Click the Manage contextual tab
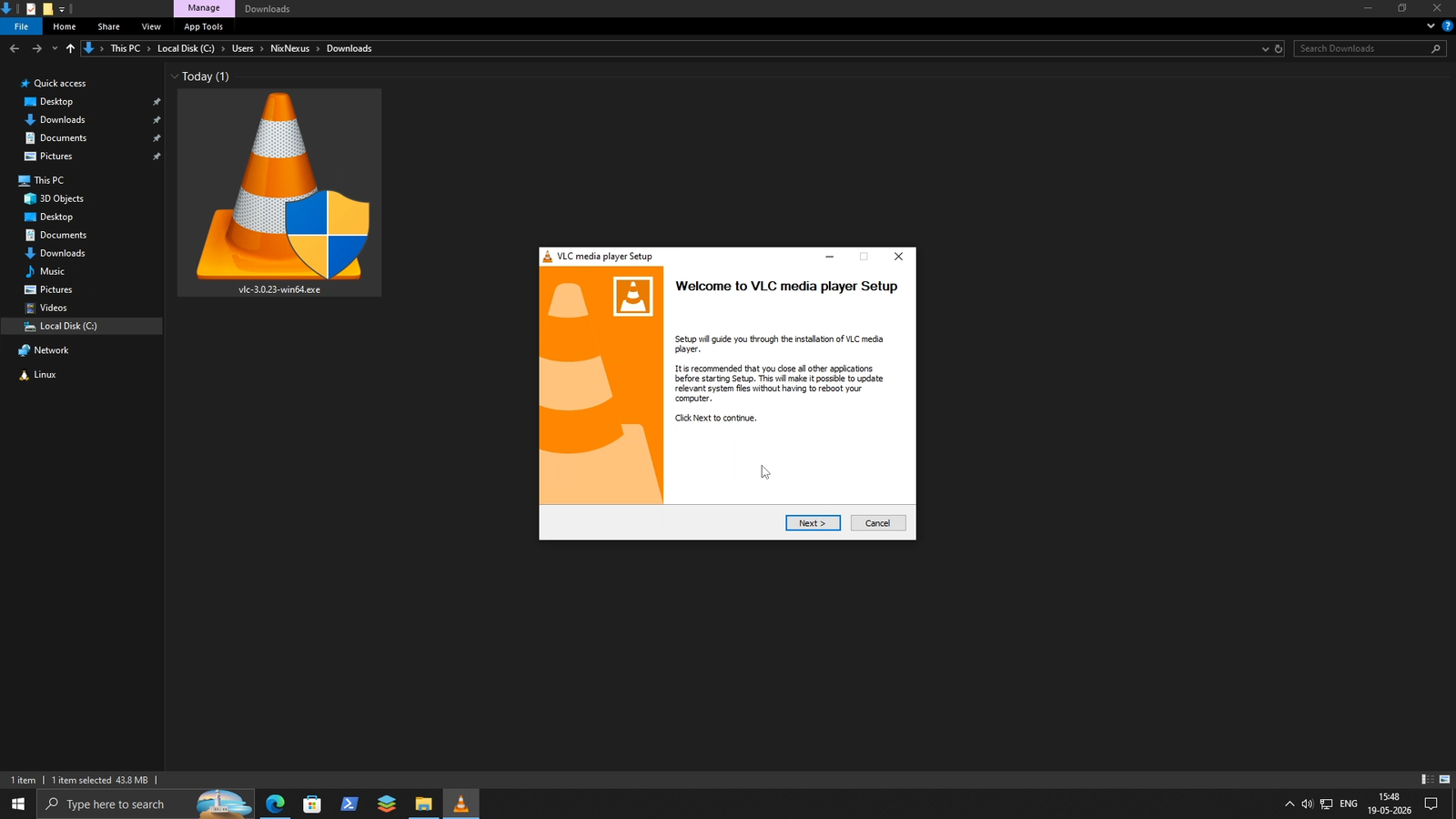The width and height of the screenshot is (1456, 819). 204,8
